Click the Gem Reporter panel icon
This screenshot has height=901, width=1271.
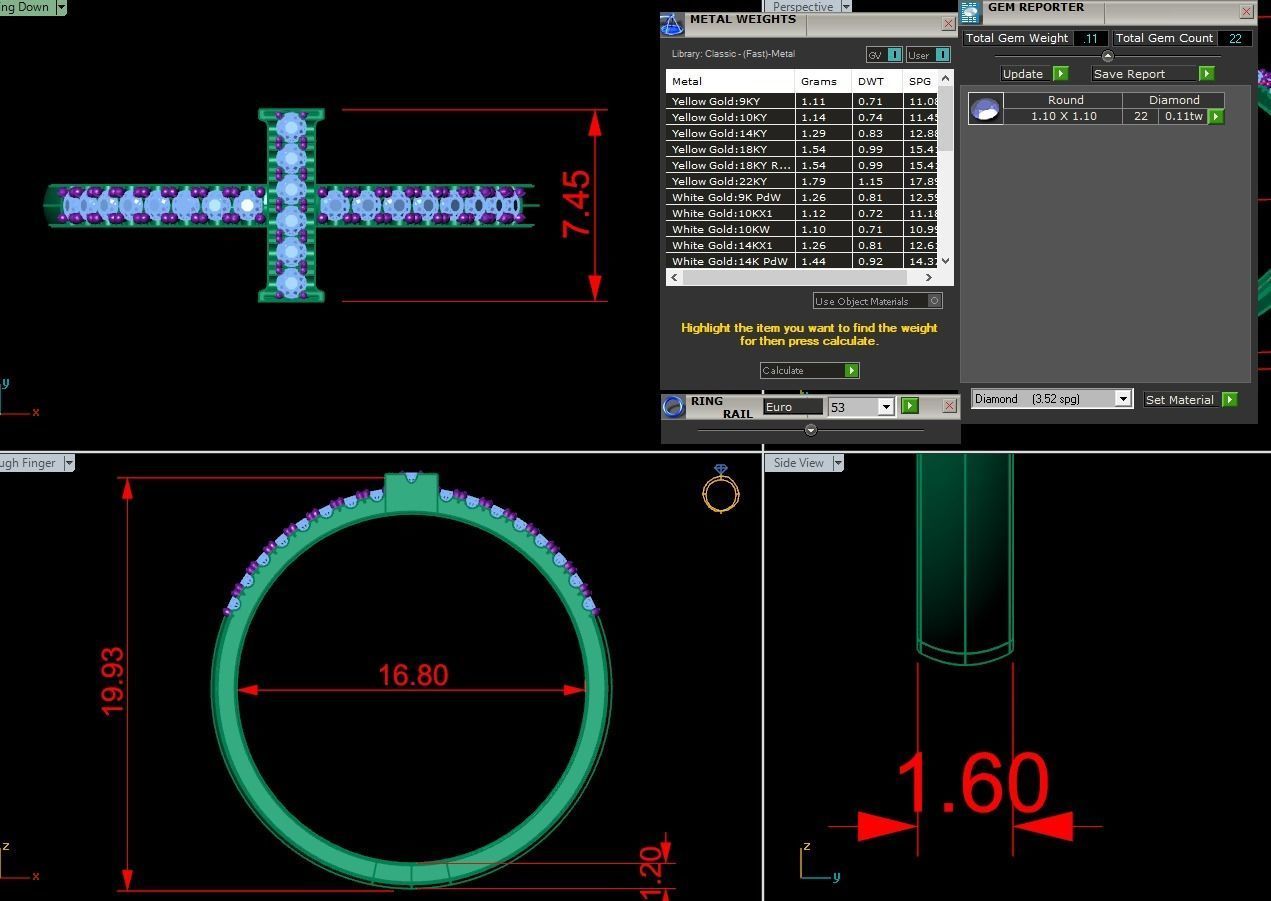click(x=970, y=11)
